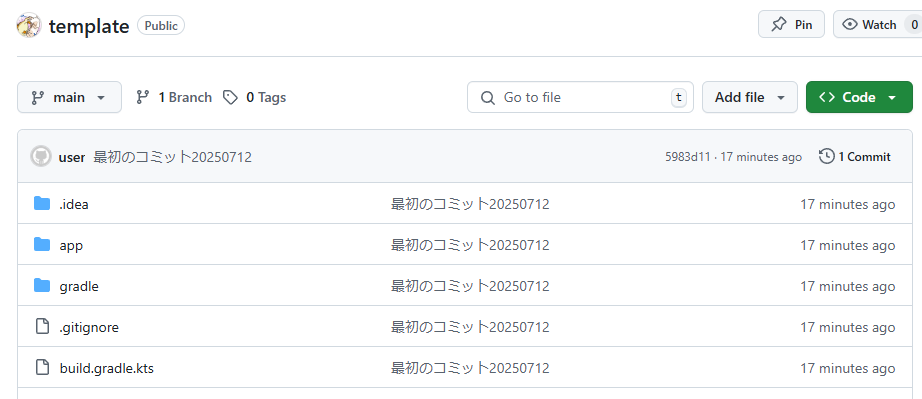Open the app folder icon

[x=42, y=245]
